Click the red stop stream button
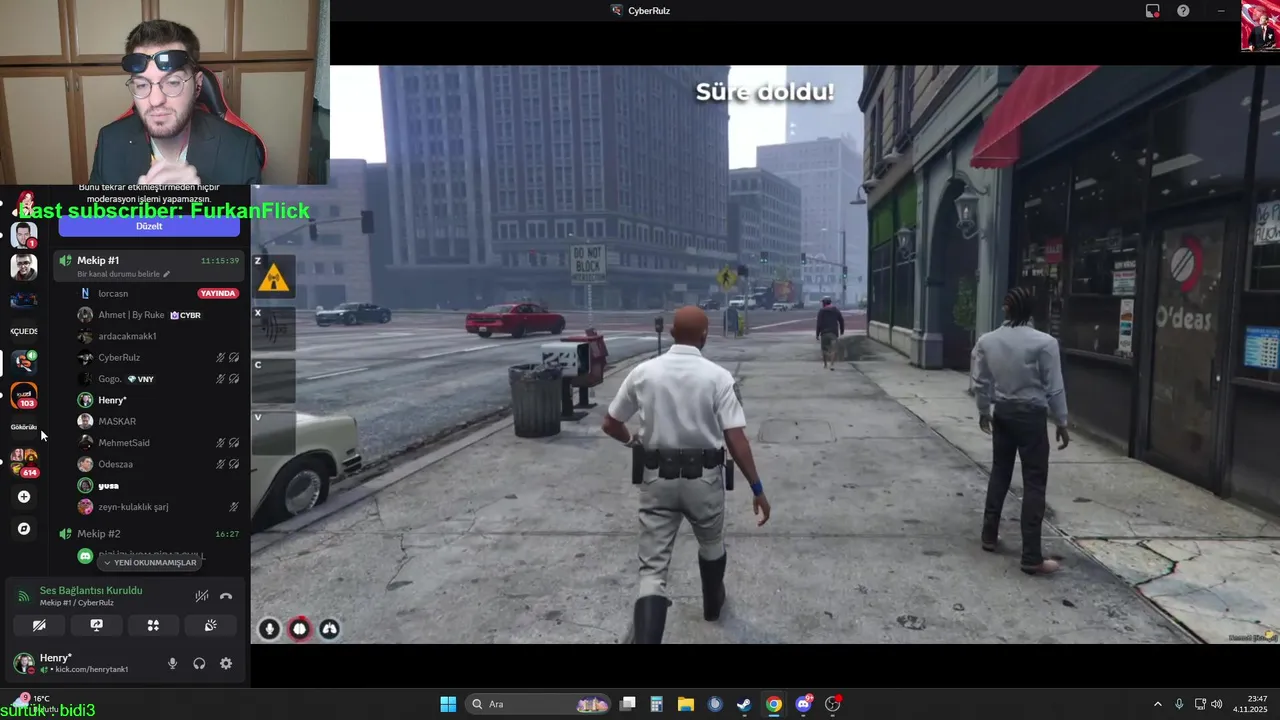The width and height of the screenshot is (1280, 720). [299, 628]
